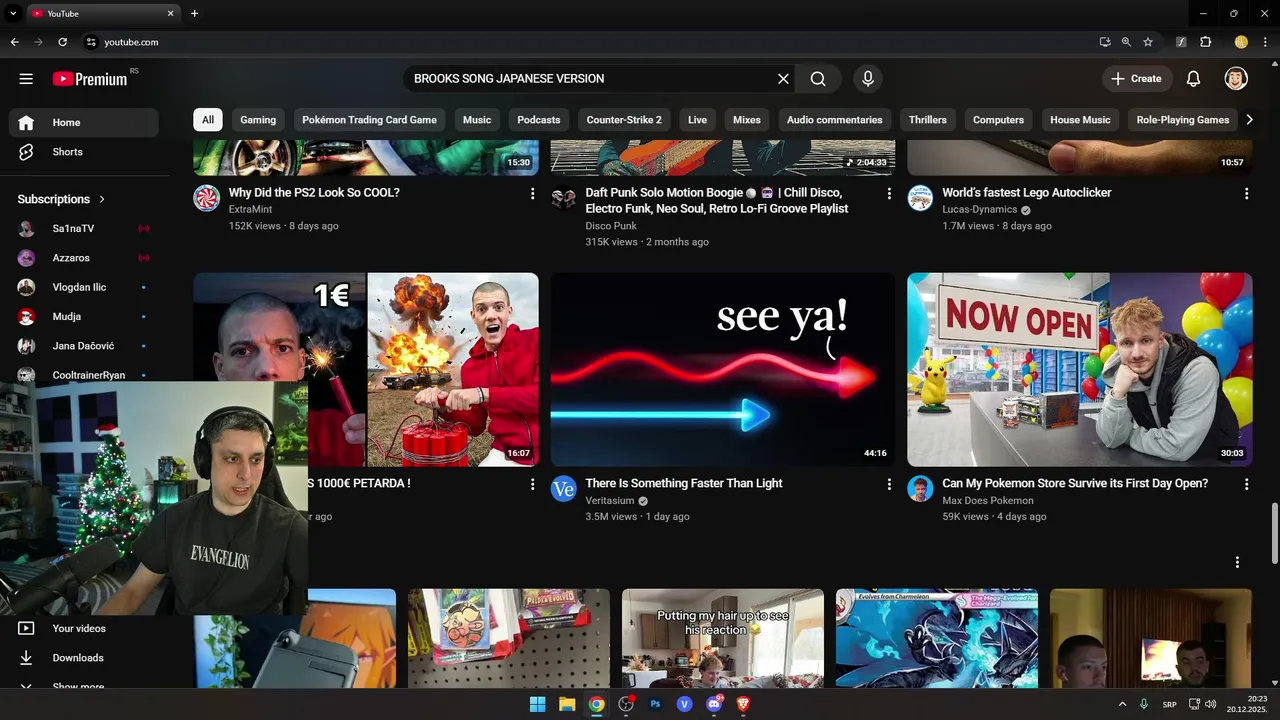Open options for "Can My Pokemon Store Survive" video

point(1246,485)
